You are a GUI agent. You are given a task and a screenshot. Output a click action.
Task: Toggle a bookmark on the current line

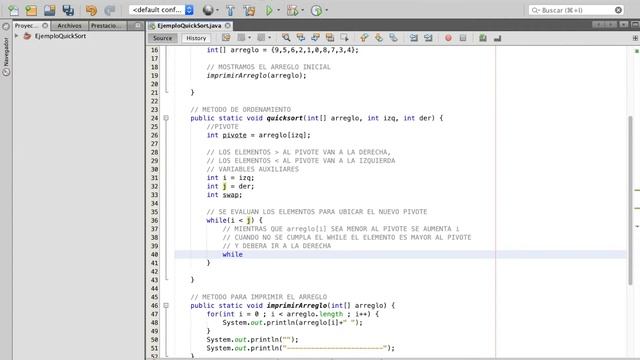point(393,38)
